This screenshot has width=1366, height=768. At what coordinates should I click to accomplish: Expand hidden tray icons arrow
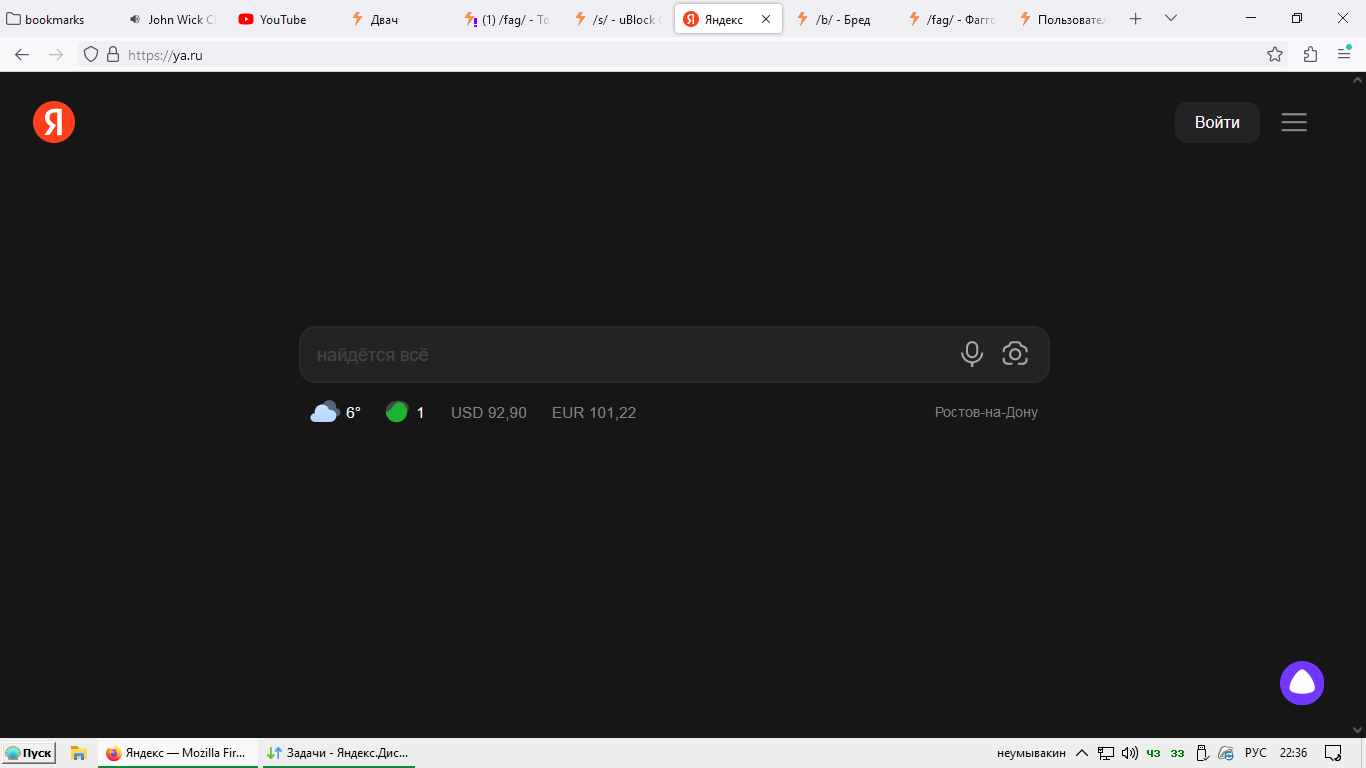tap(1081, 752)
